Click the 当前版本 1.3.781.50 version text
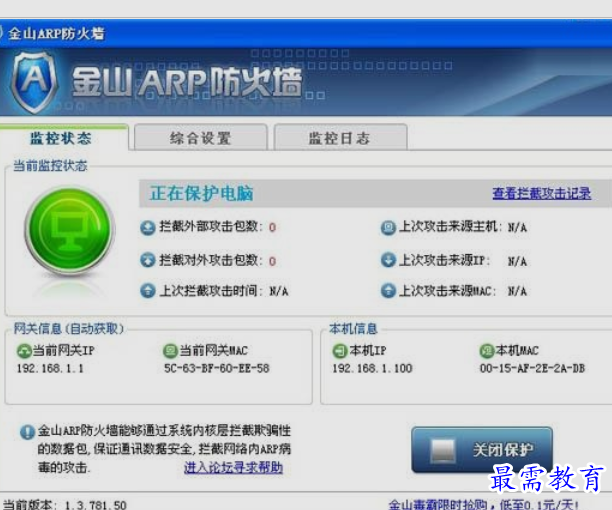The height and width of the screenshot is (510, 612). [65, 505]
